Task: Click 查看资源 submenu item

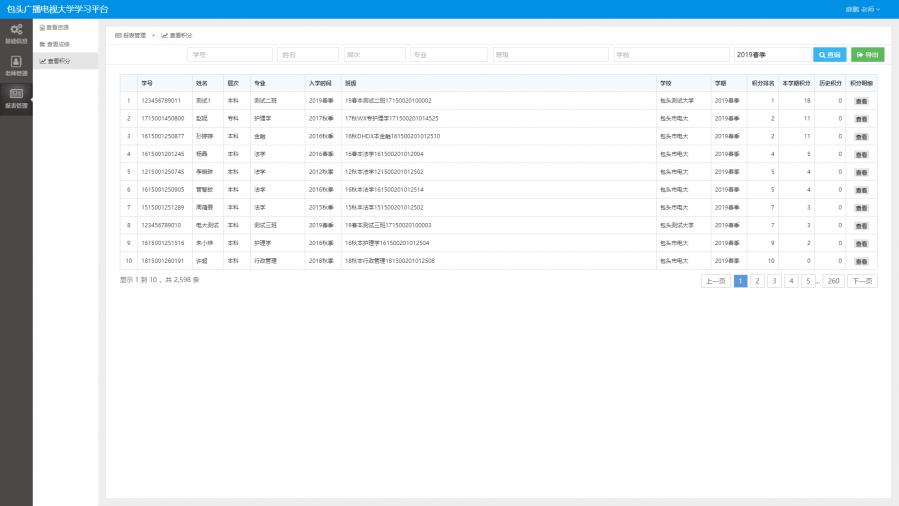Action: [x=55, y=27]
